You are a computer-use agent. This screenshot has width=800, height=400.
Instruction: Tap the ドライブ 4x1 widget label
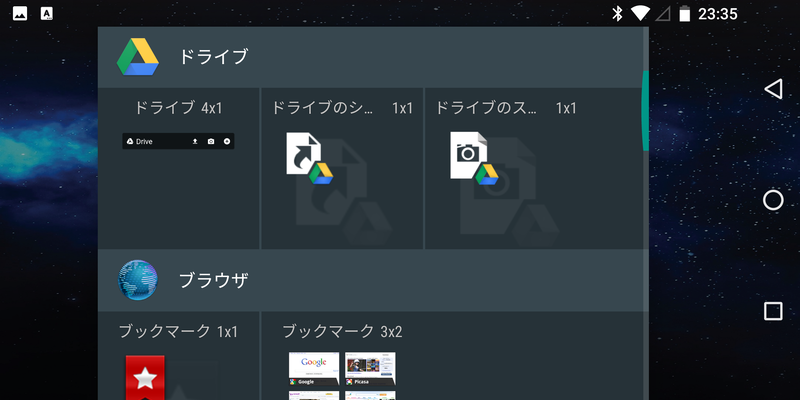[x=178, y=108]
